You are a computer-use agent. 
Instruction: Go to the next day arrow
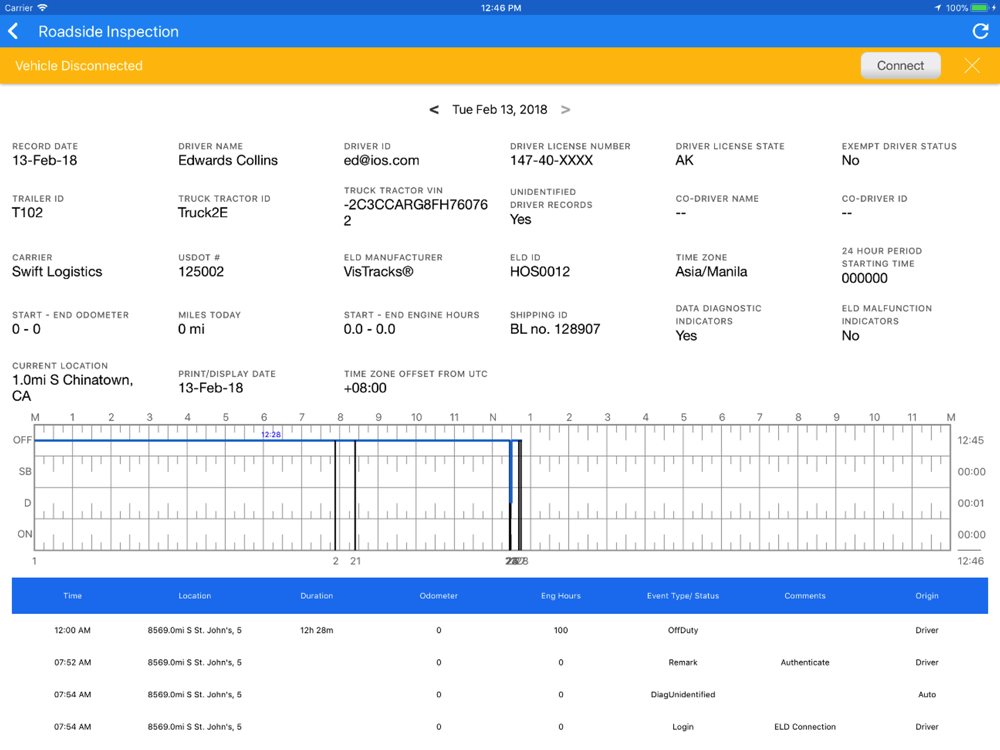coord(565,110)
